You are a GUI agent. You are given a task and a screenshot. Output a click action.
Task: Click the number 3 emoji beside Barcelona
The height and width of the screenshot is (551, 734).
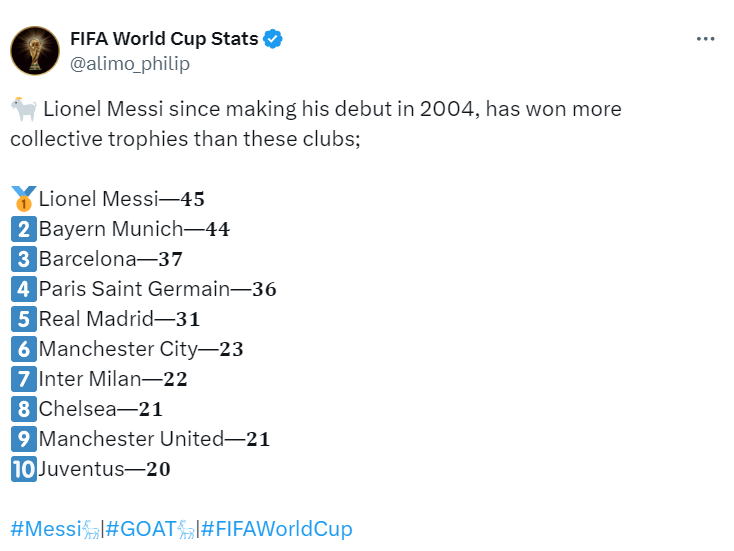[x=23, y=259]
